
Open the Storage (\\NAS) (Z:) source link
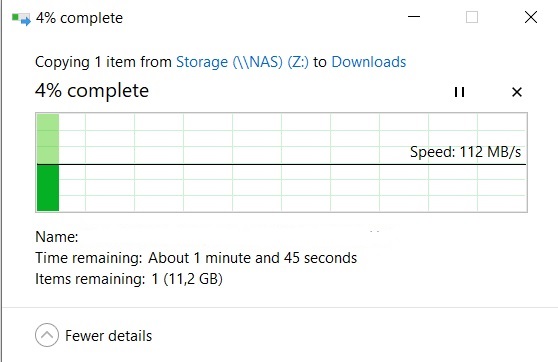pyautogui.click(x=242, y=62)
